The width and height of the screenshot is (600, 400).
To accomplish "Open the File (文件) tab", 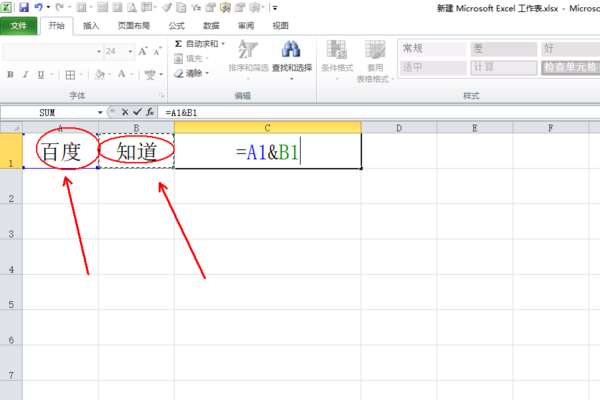I will [18, 26].
